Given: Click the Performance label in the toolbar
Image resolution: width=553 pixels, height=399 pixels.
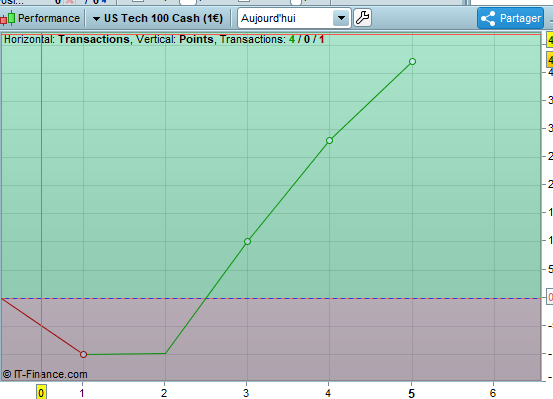Looking at the screenshot, I should tap(49, 18).
